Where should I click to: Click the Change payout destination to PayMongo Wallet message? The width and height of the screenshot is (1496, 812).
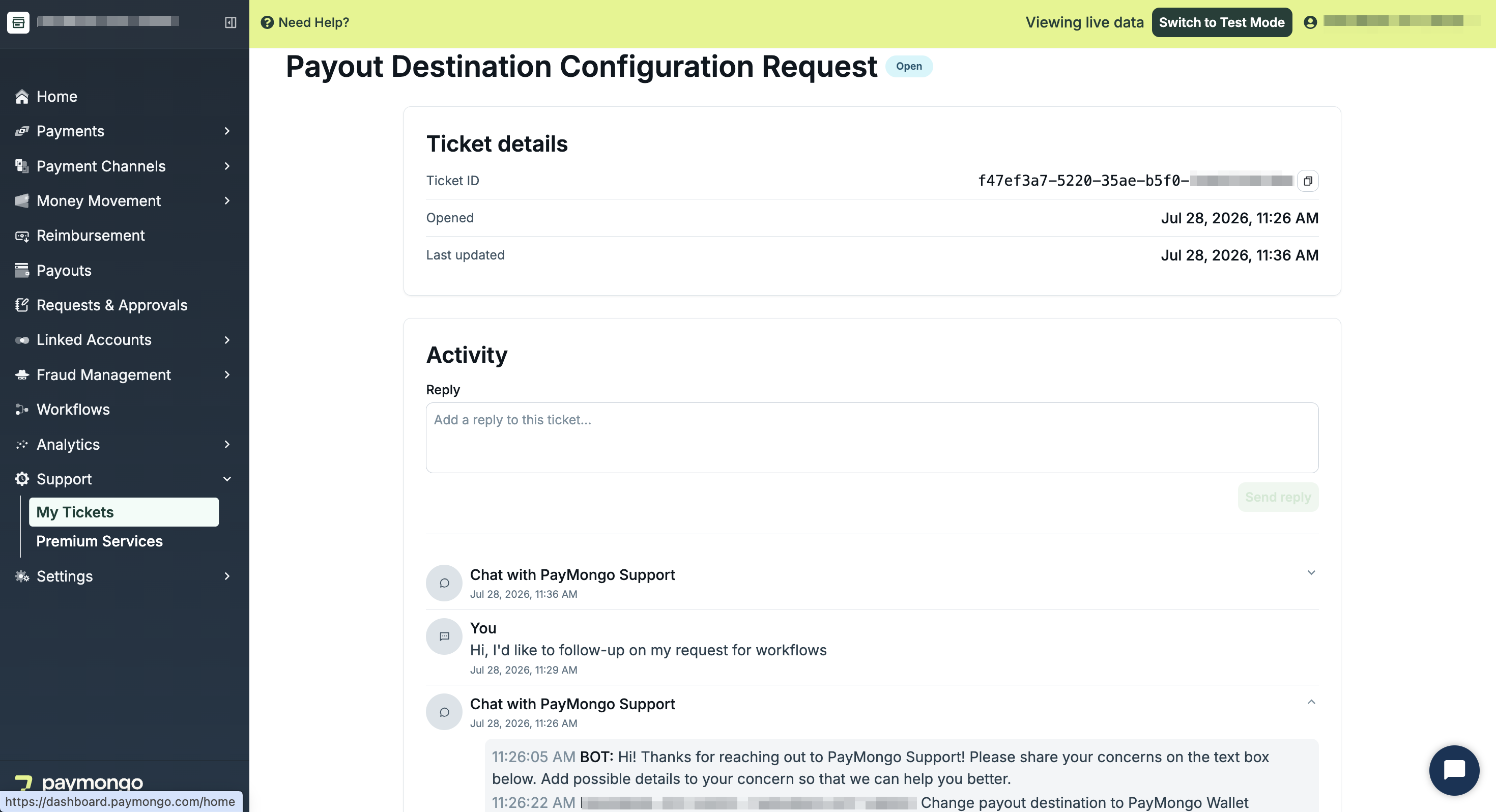pyautogui.click(x=1085, y=803)
